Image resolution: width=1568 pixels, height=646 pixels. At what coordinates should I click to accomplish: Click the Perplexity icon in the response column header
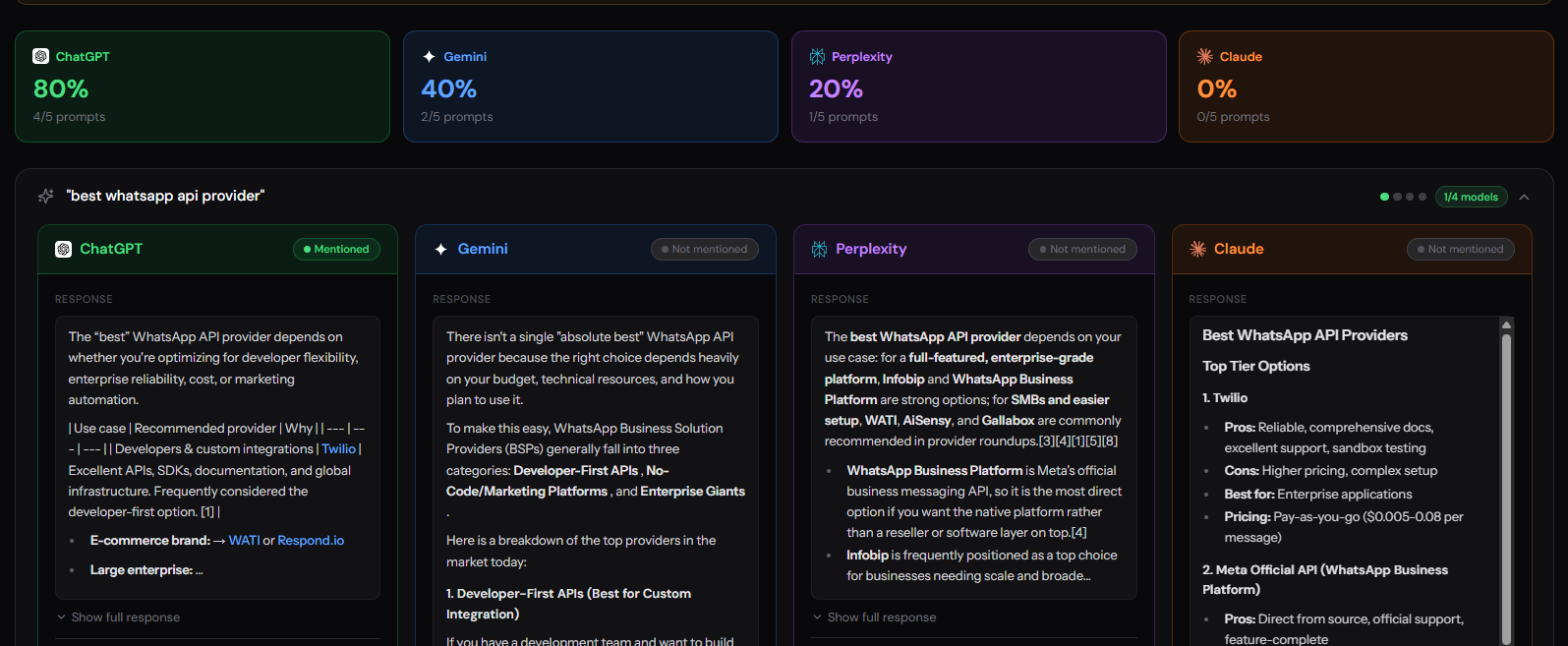pyautogui.click(x=819, y=249)
